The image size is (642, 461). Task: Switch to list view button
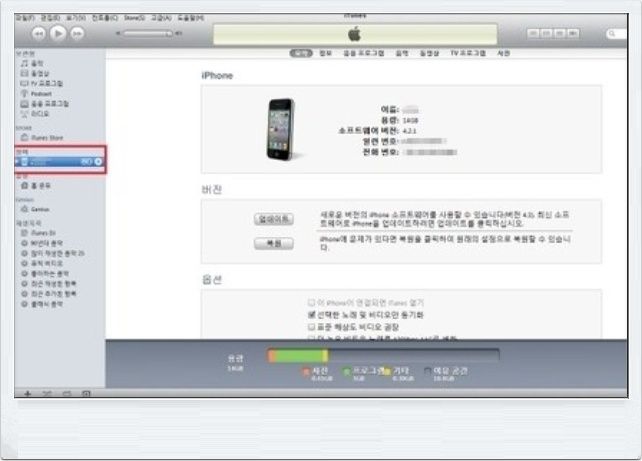(x=533, y=33)
